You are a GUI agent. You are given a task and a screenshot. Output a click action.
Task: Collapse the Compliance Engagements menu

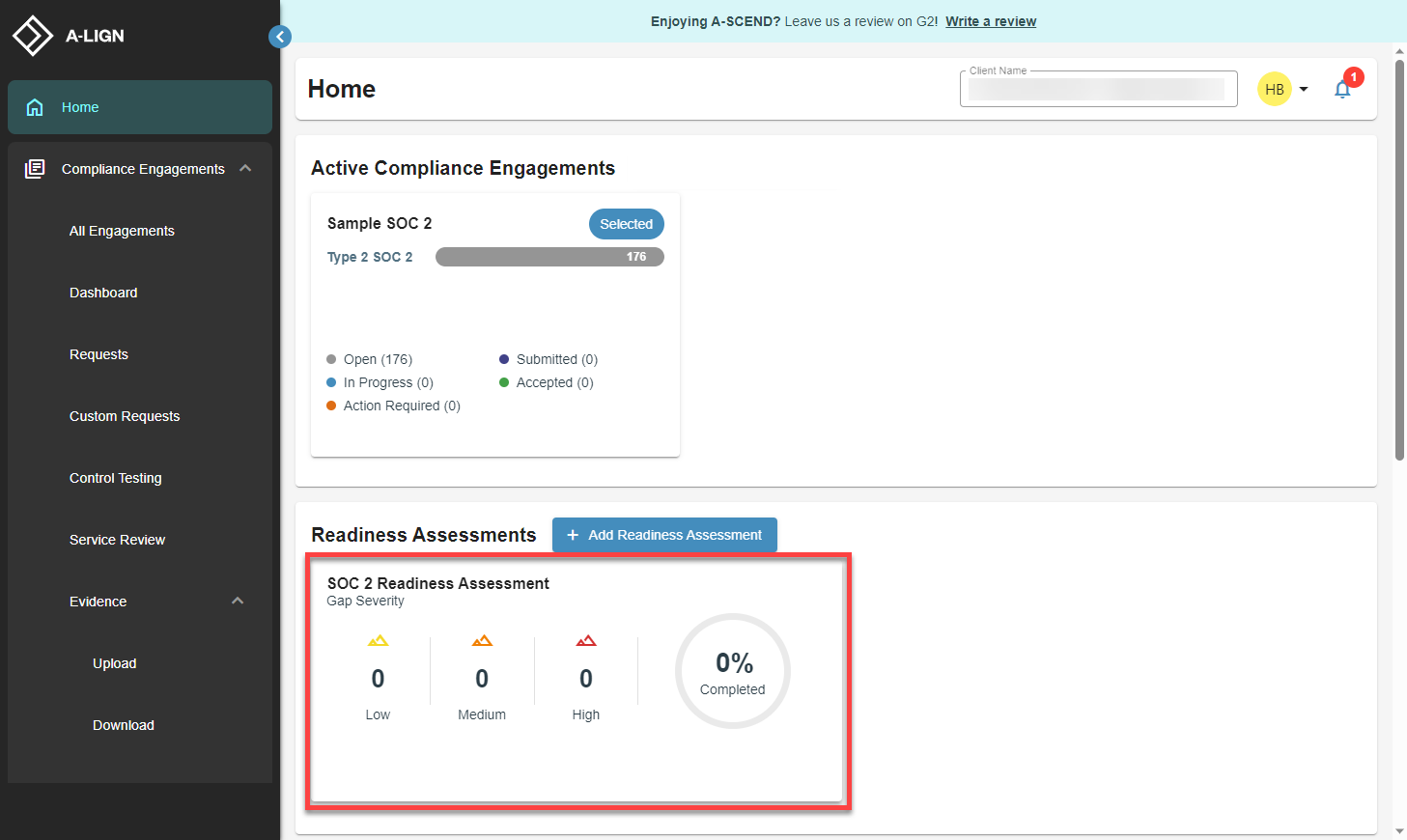(x=244, y=168)
